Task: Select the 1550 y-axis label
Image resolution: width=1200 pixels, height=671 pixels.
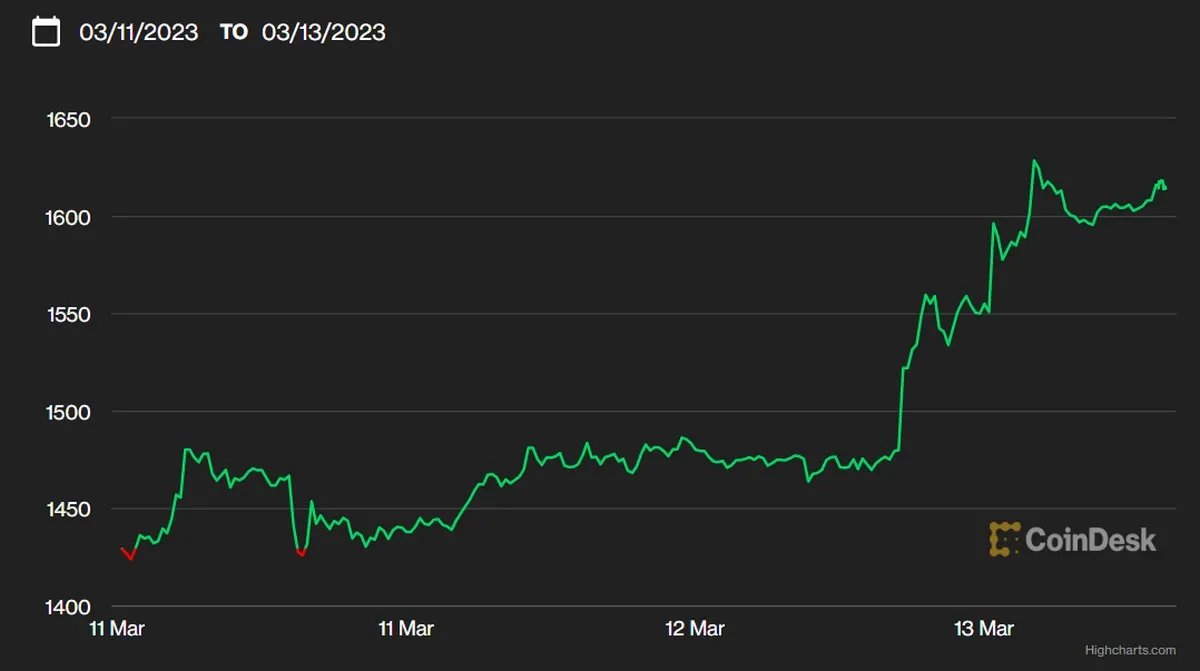Action: (x=68, y=315)
